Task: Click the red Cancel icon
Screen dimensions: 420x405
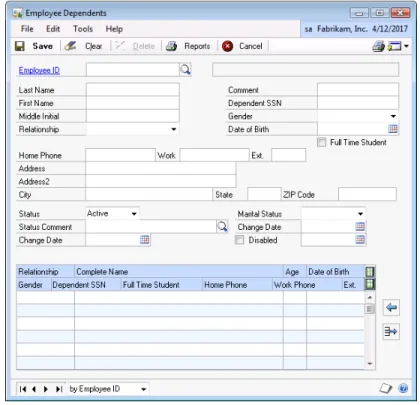Action: (227, 46)
